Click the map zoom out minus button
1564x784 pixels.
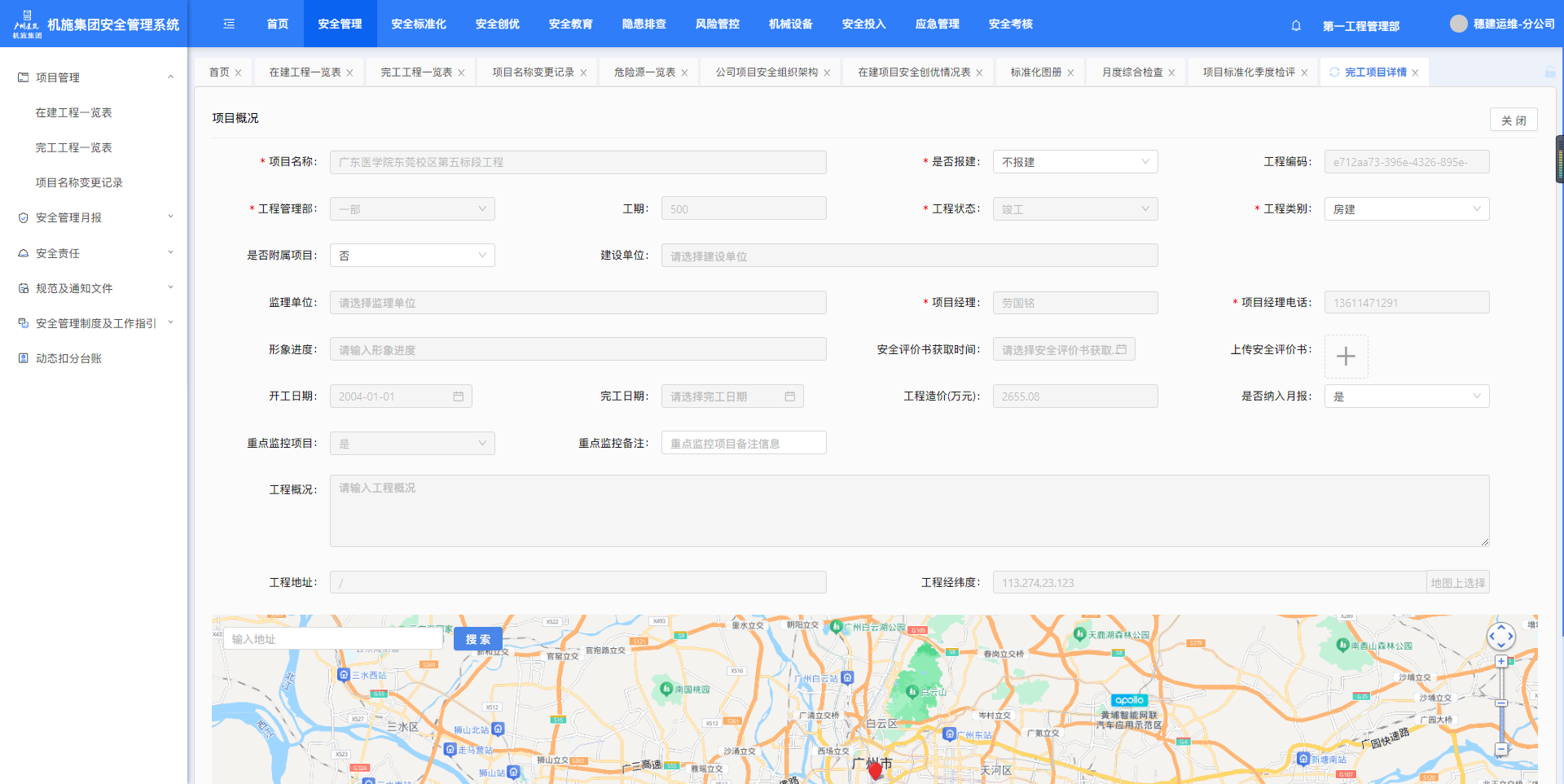(1501, 749)
